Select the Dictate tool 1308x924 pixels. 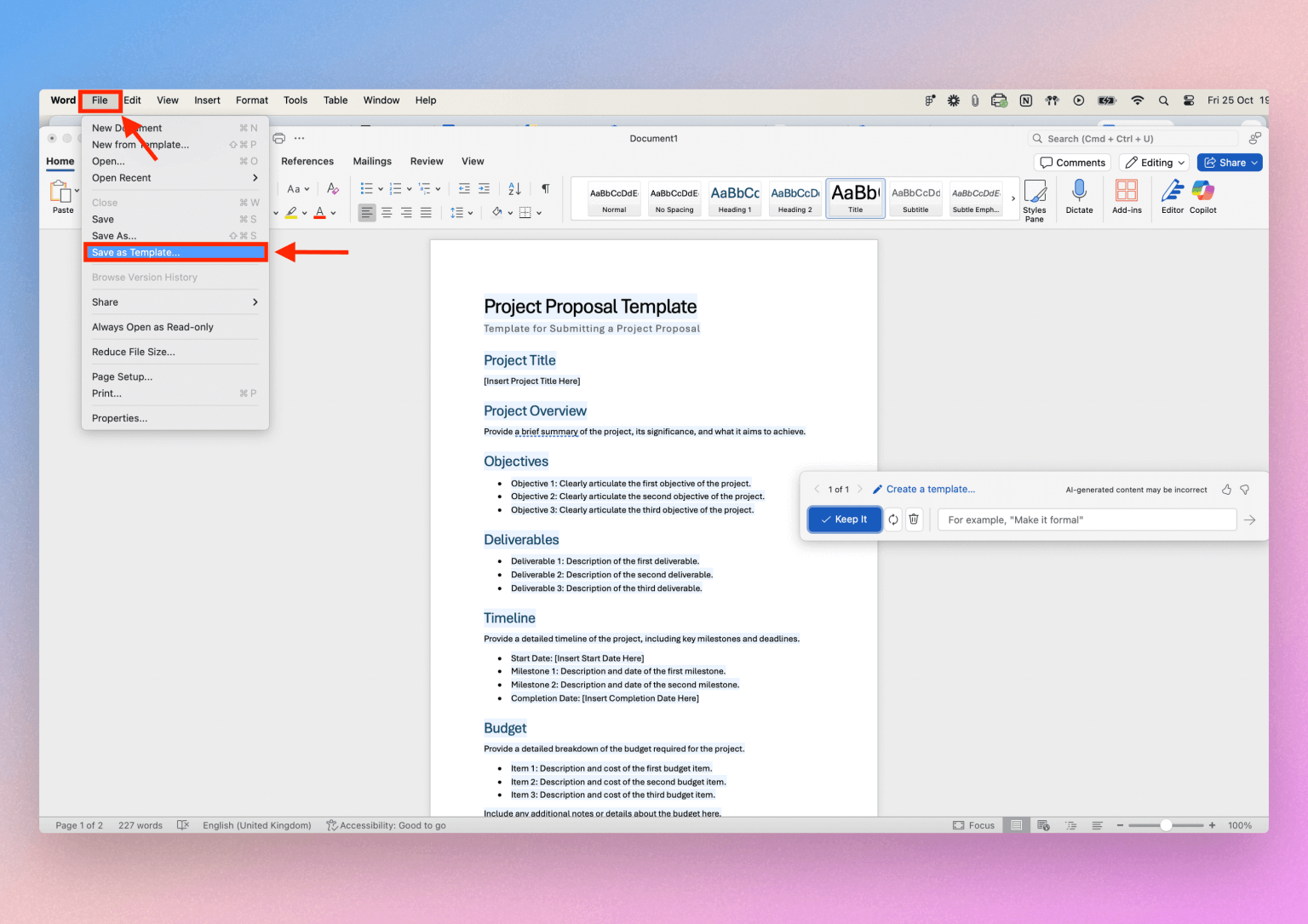click(x=1079, y=198)
